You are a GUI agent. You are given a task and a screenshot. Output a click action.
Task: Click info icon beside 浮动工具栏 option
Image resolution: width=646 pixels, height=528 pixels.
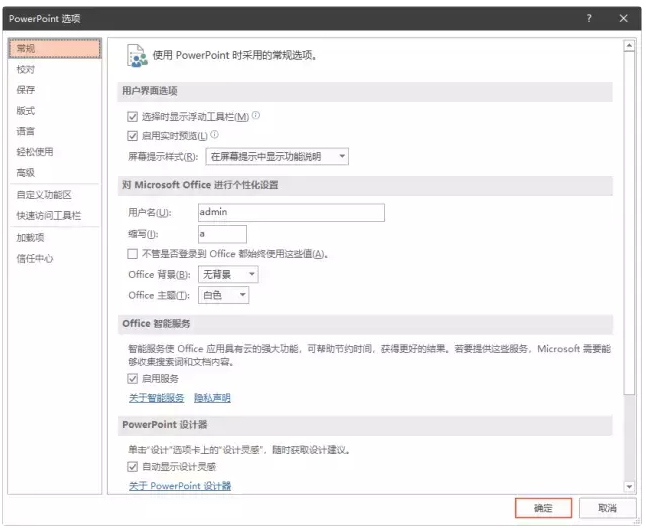[x=256, y=115]
